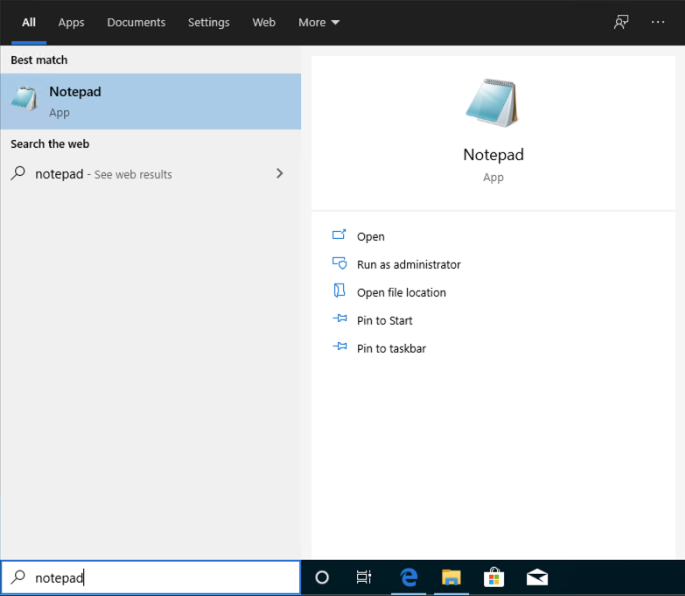The height and width of the screenshot is (596, 685).
Task: Open File Explorer from taskbar
Action: point(451,578)
